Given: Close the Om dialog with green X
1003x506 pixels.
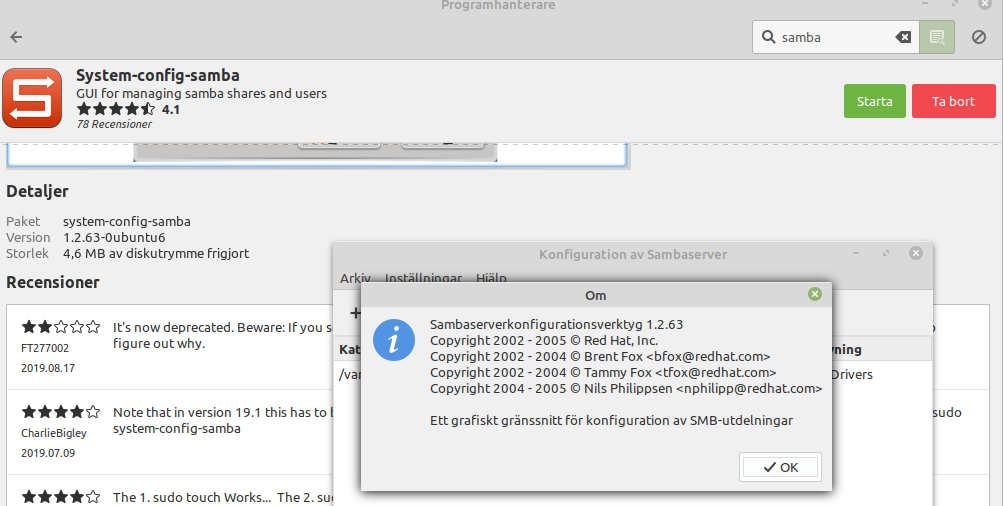Looking at the screenshot, I should 814,294.
